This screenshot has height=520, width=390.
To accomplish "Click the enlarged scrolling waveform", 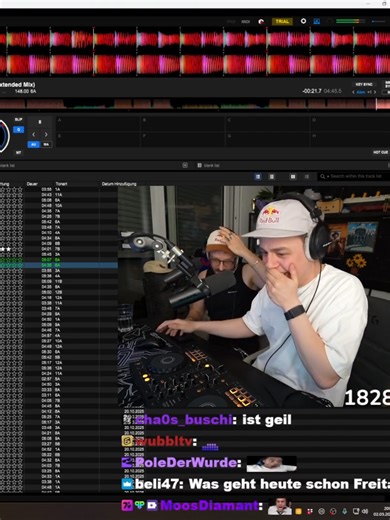I will [x=195, y=52].
